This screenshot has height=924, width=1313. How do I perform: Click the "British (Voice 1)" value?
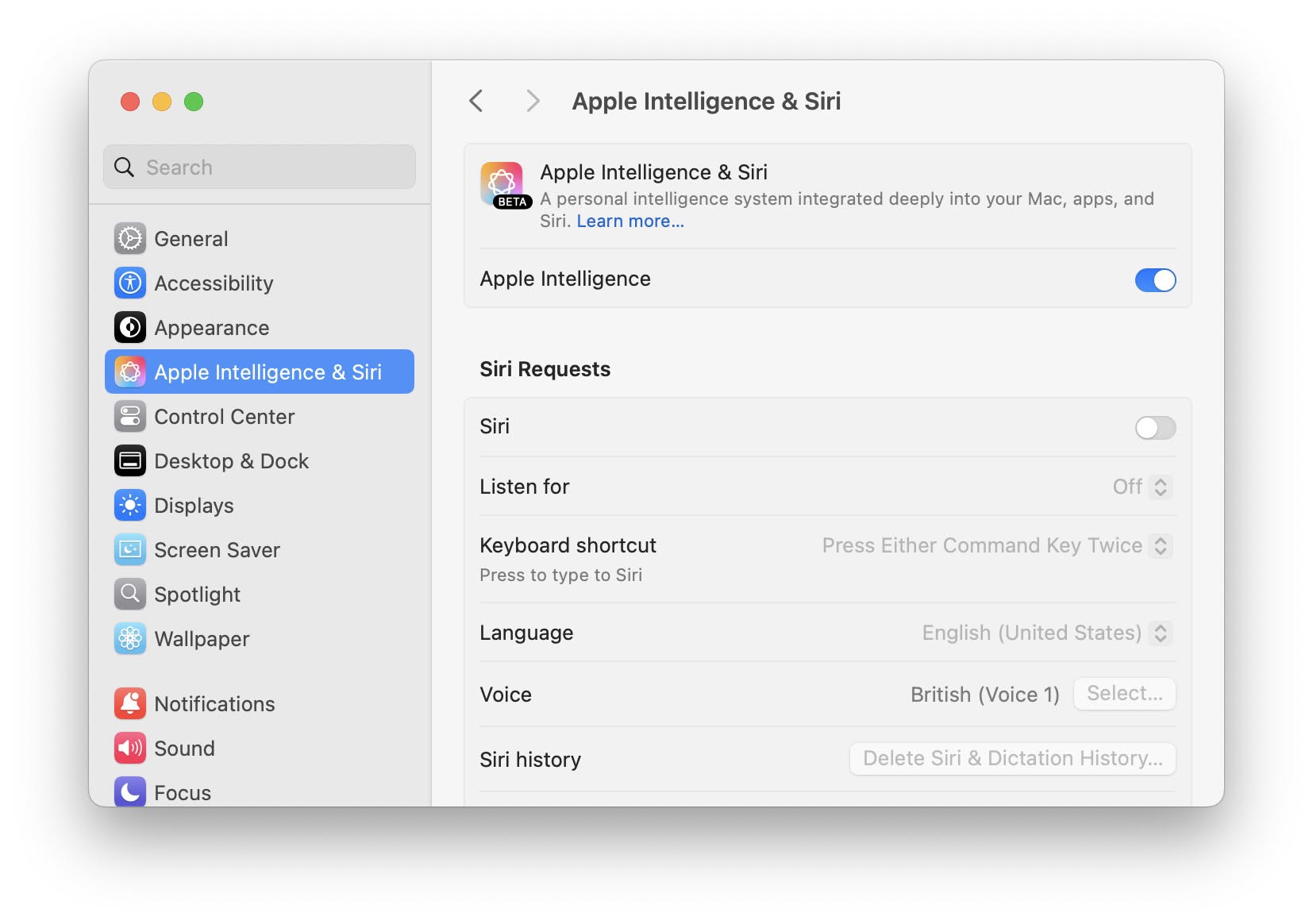(x=984, y=695)
